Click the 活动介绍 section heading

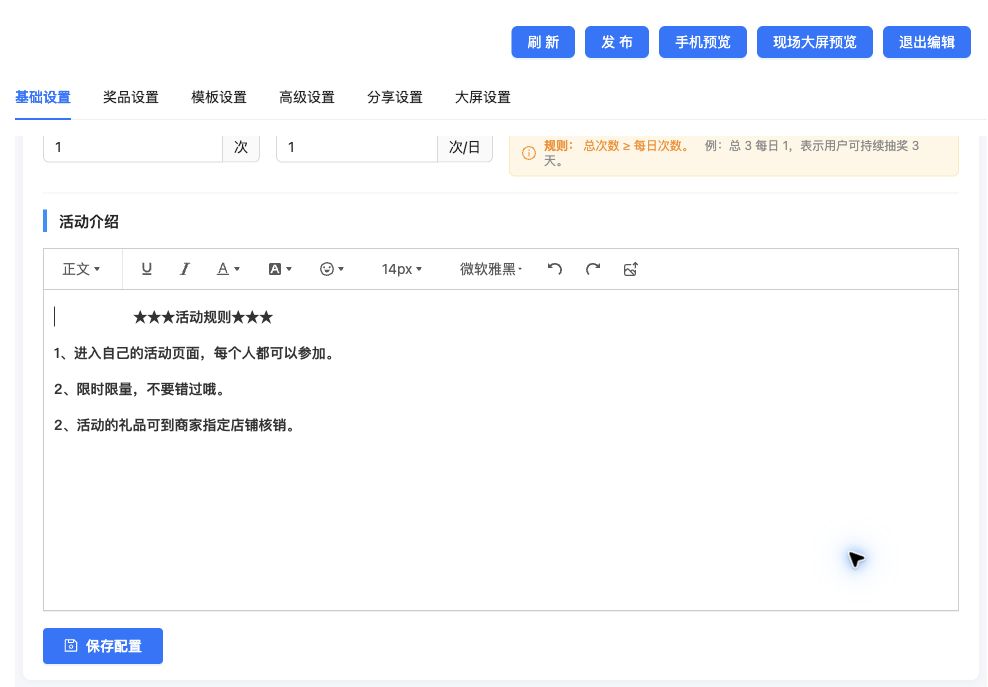(x=89, y=222)
